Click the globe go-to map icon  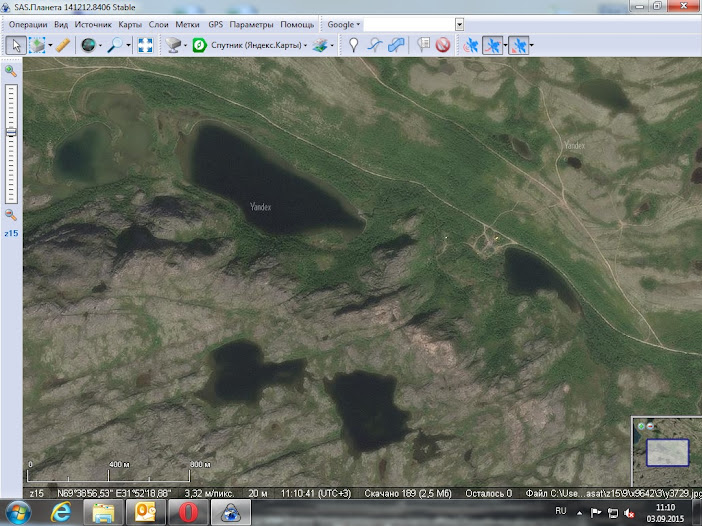coord(88,45)
